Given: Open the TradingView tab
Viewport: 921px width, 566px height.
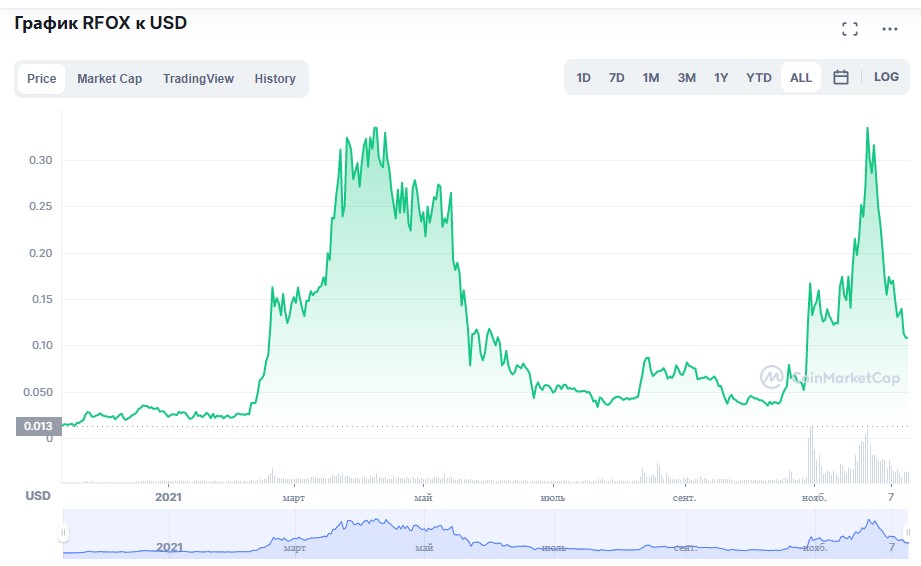Looking at the screenshot, I should 198,79.
